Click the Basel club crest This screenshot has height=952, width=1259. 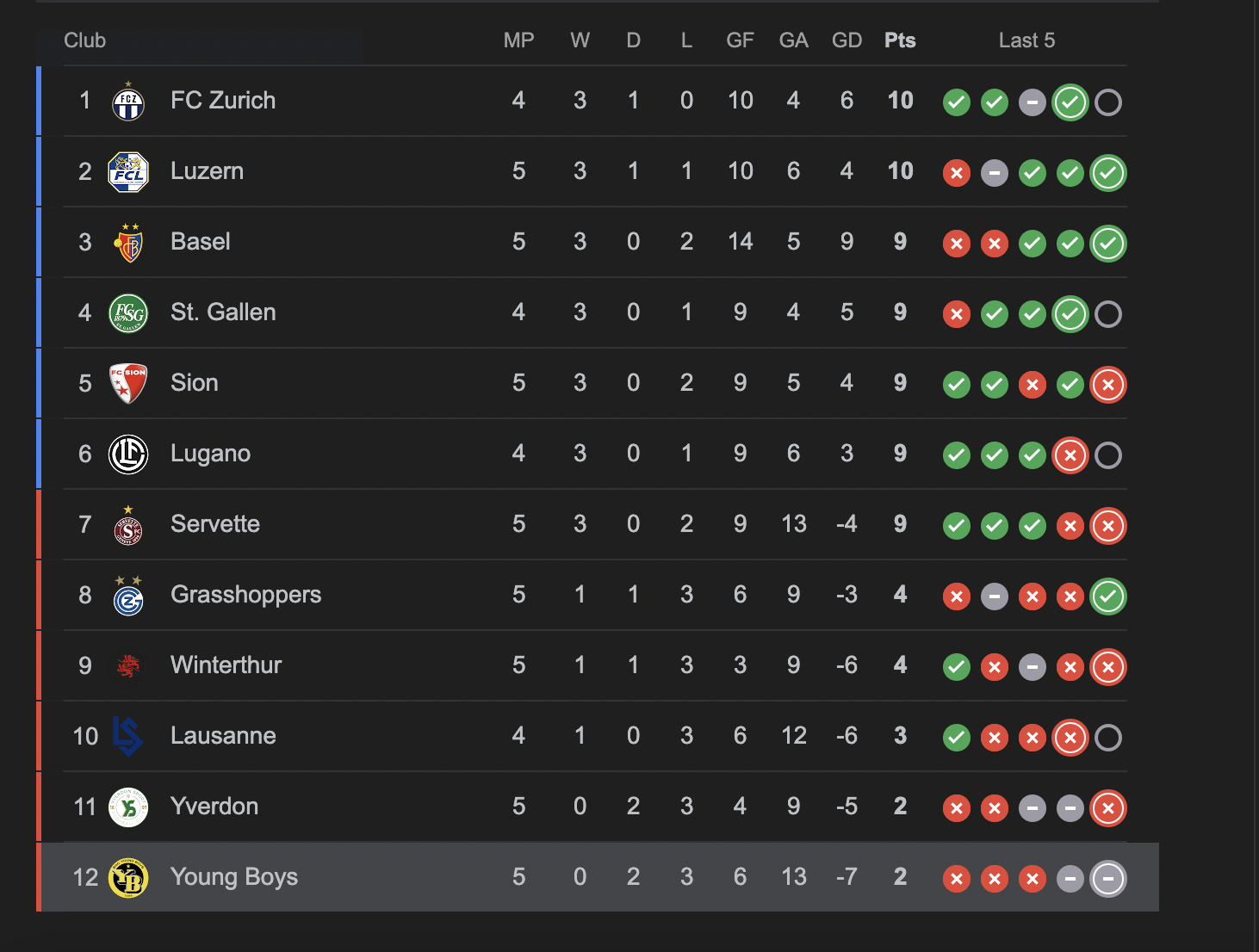tap(128, 242)
